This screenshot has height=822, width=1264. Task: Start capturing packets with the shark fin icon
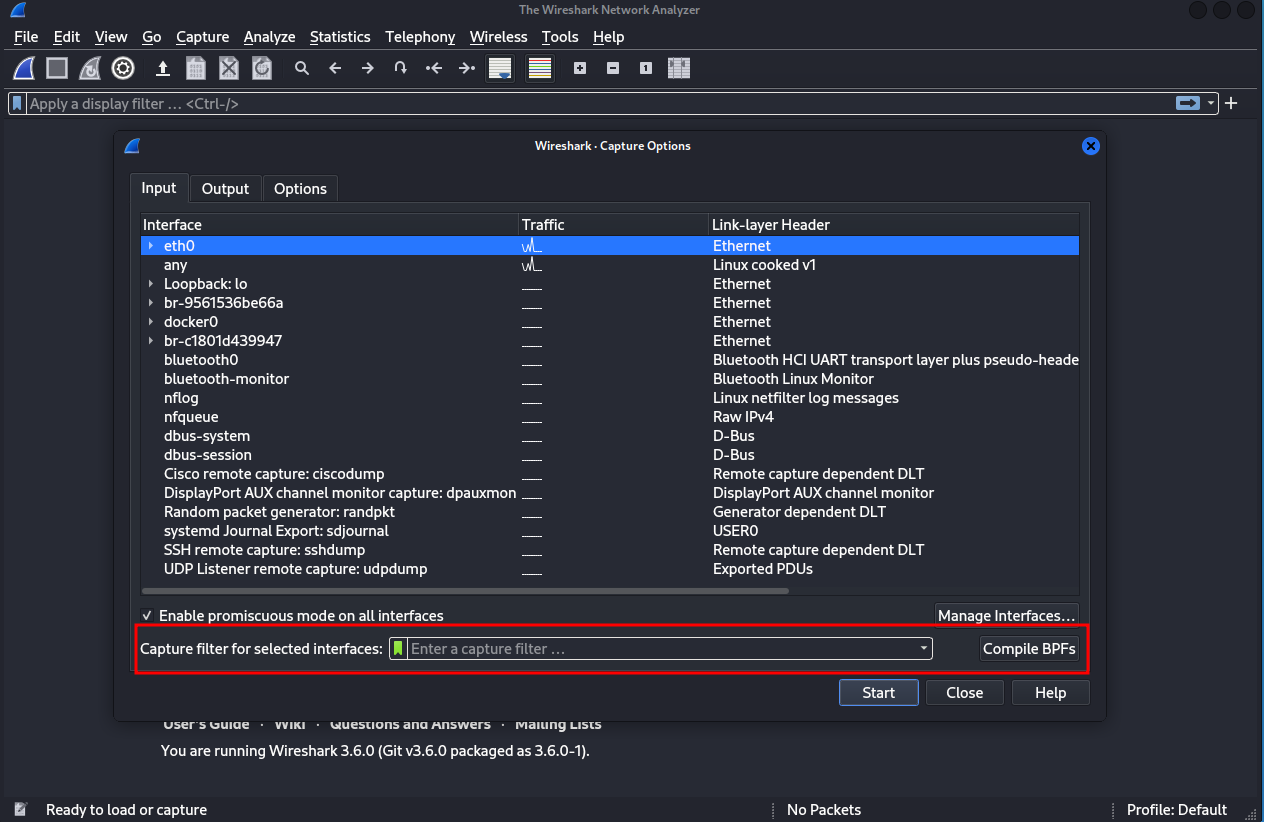coord(24,68)
